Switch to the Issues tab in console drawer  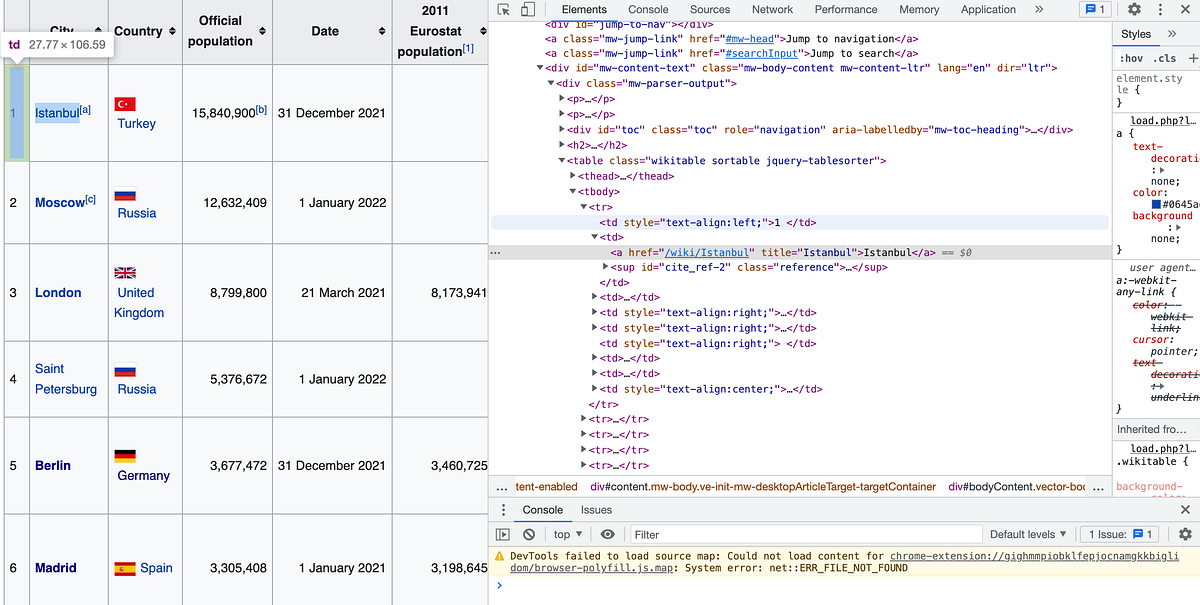tap(596, 510)
